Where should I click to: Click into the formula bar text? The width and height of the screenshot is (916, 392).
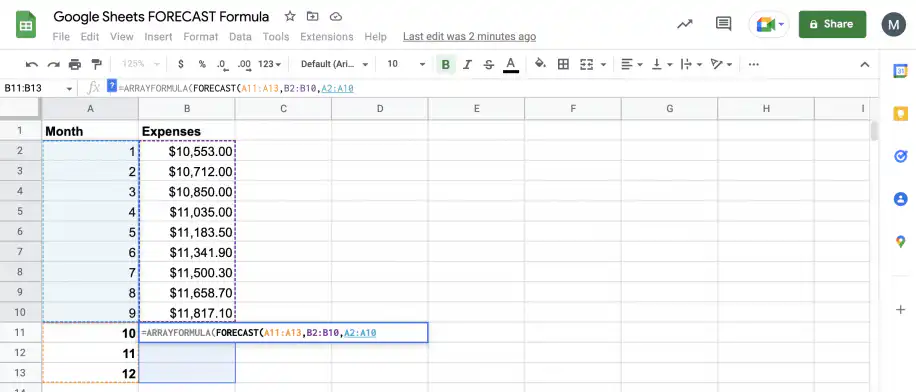236,88
